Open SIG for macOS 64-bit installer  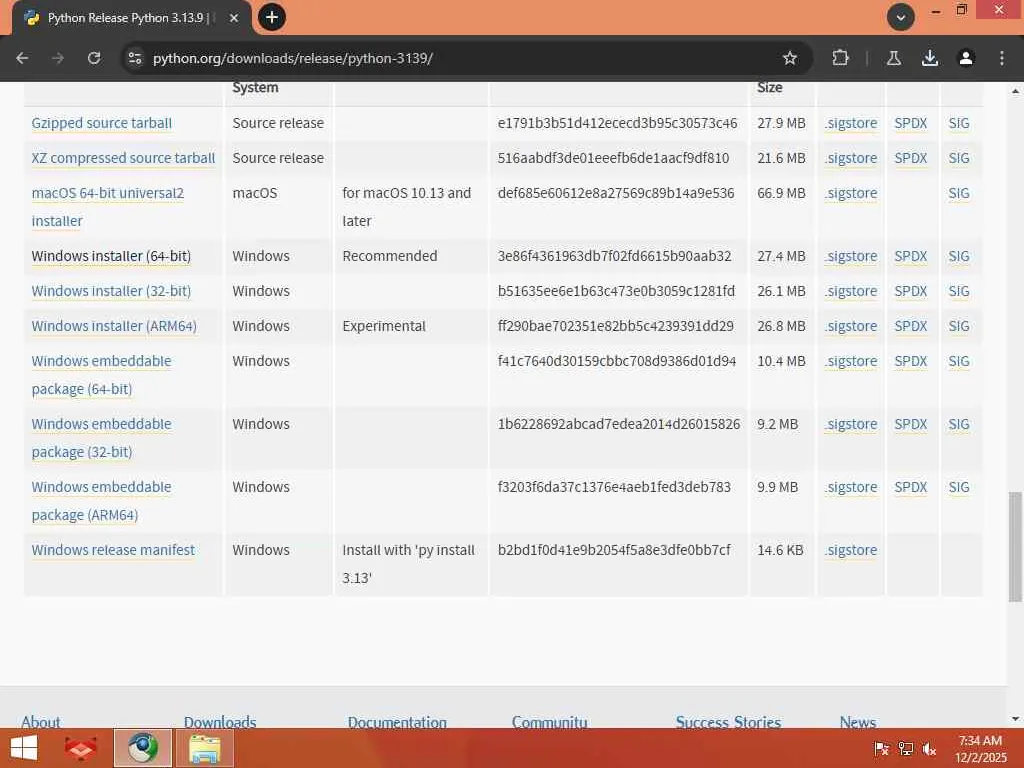coord(959,193)
